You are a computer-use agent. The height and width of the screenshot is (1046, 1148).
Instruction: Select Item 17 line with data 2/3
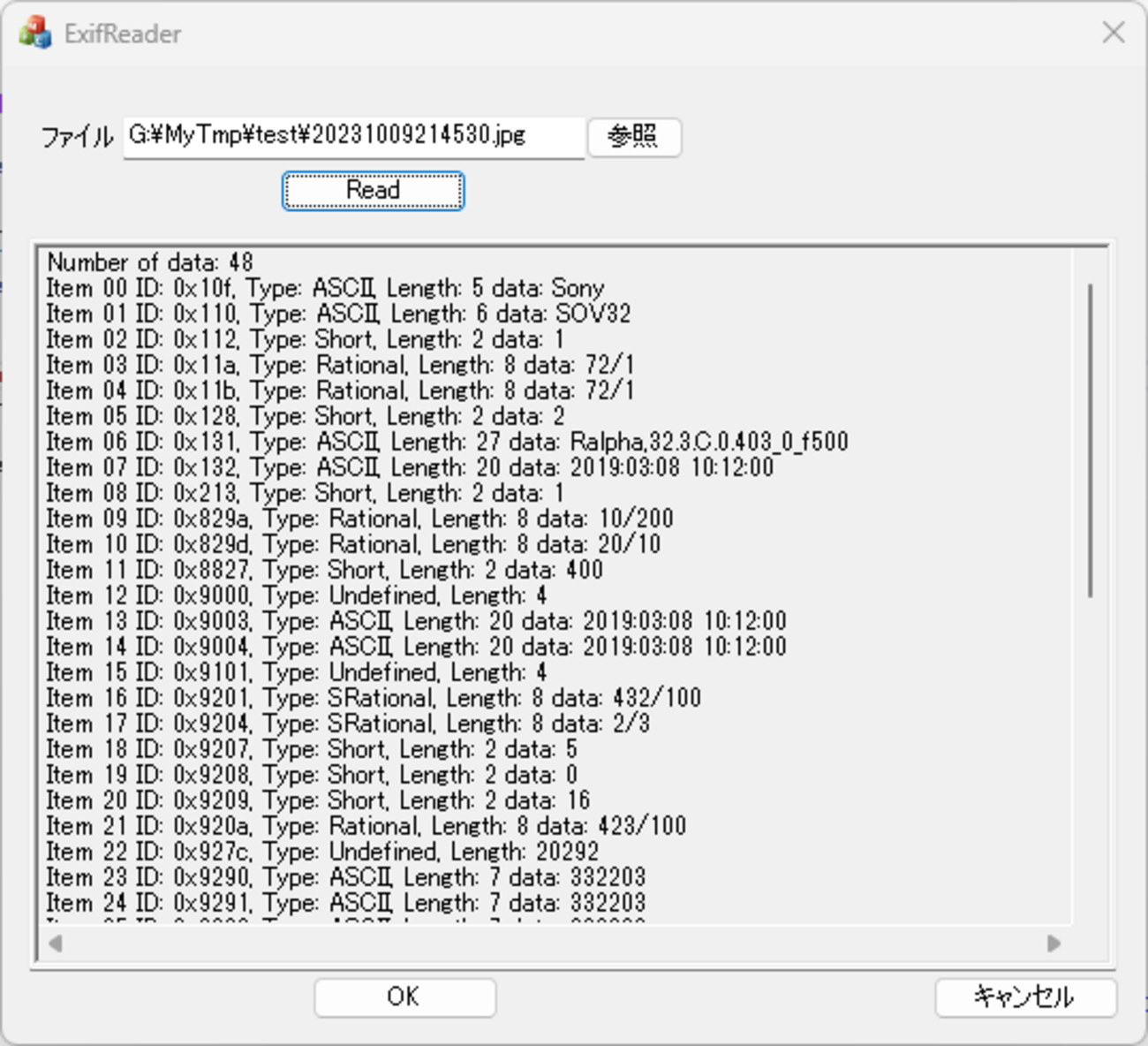point(348,724)
